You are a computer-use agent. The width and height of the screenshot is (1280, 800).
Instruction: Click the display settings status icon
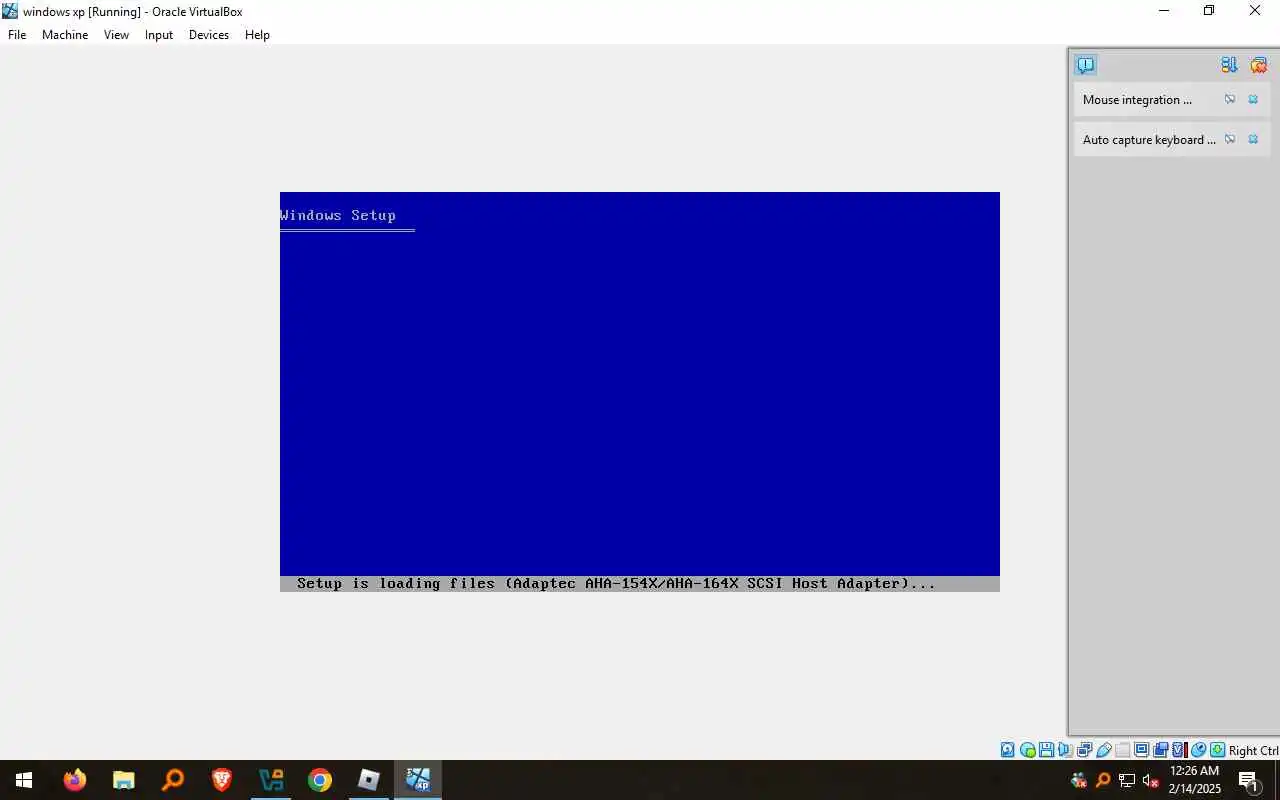tap(1141, 750)
